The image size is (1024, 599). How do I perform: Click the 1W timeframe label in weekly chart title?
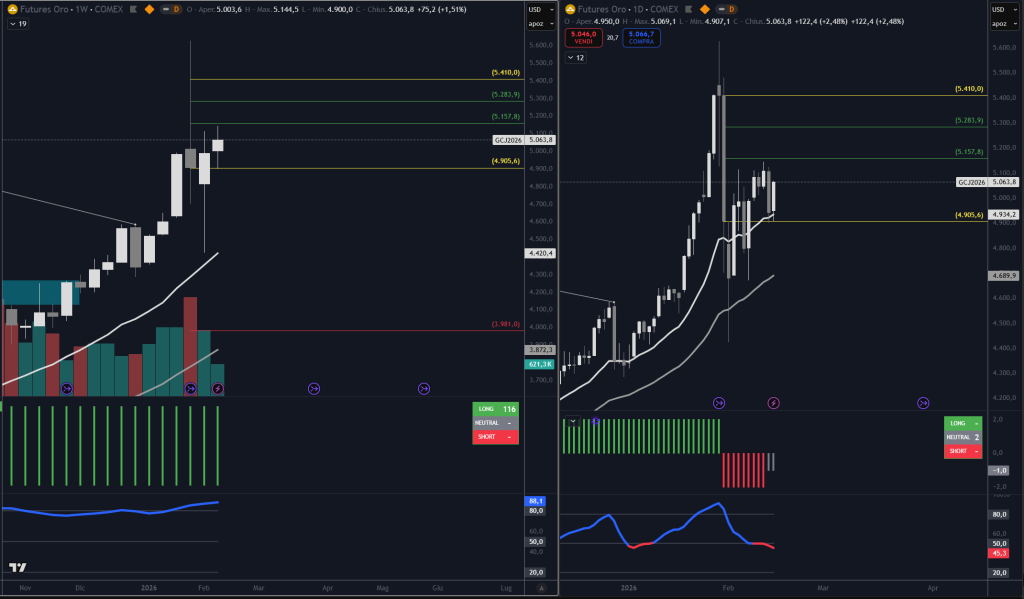coord(80,9)
